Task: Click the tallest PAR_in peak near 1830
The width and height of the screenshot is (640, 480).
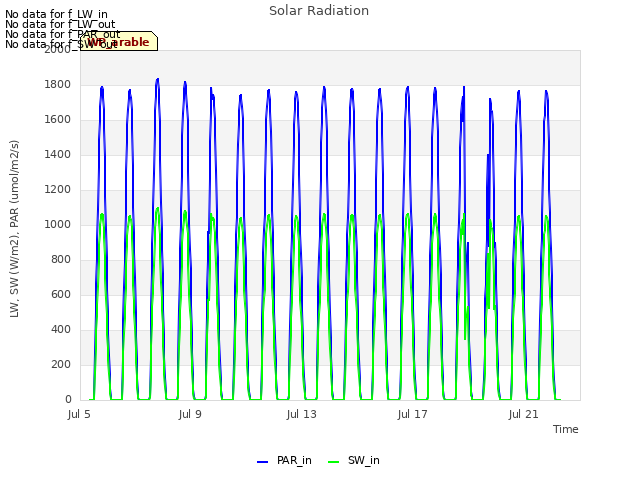Action: click(x=158, y=79)
